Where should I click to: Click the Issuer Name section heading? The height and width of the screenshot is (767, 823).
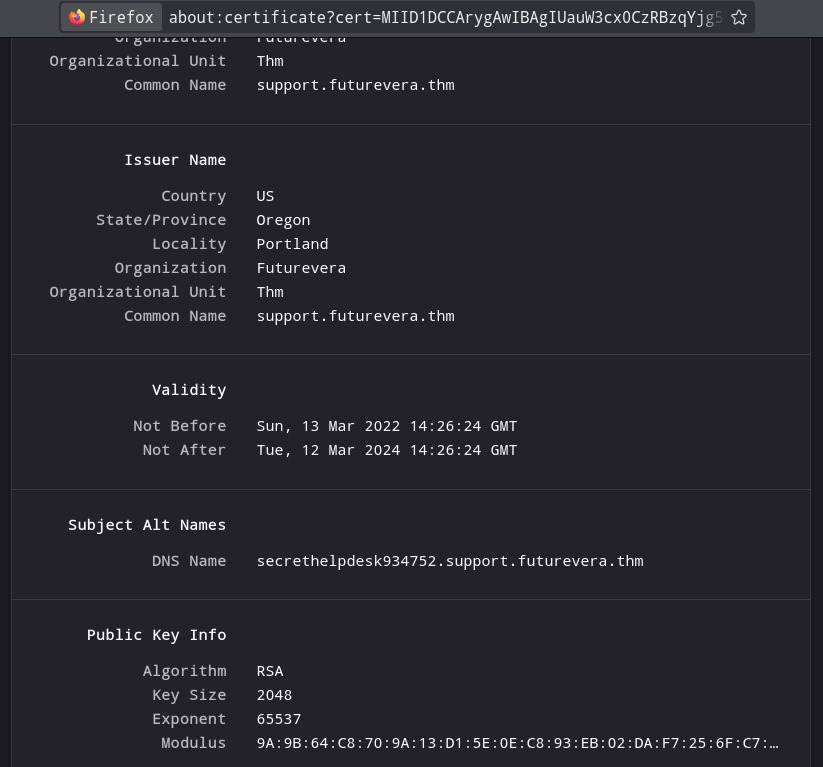coord(175,159)
